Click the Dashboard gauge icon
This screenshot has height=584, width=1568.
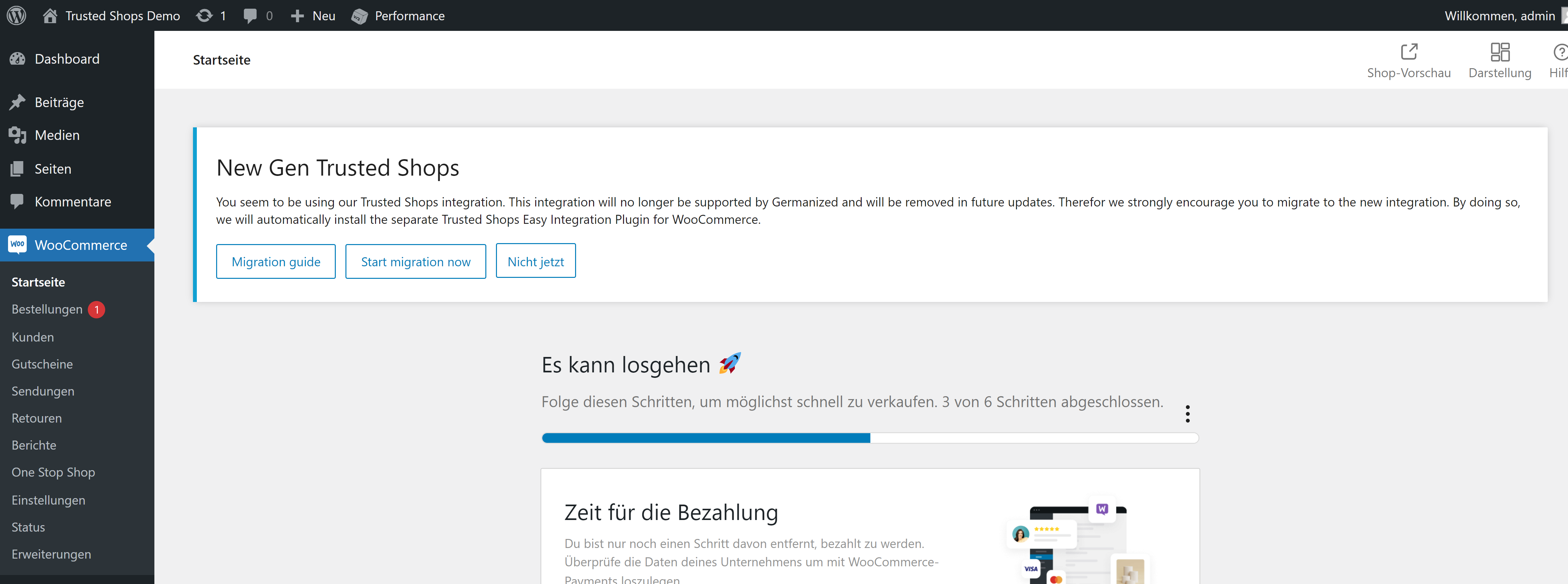[x=18, y=59]
